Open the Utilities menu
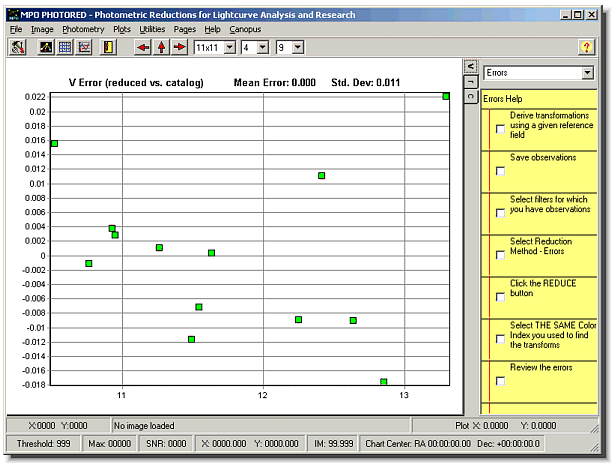 pos(152,29)
